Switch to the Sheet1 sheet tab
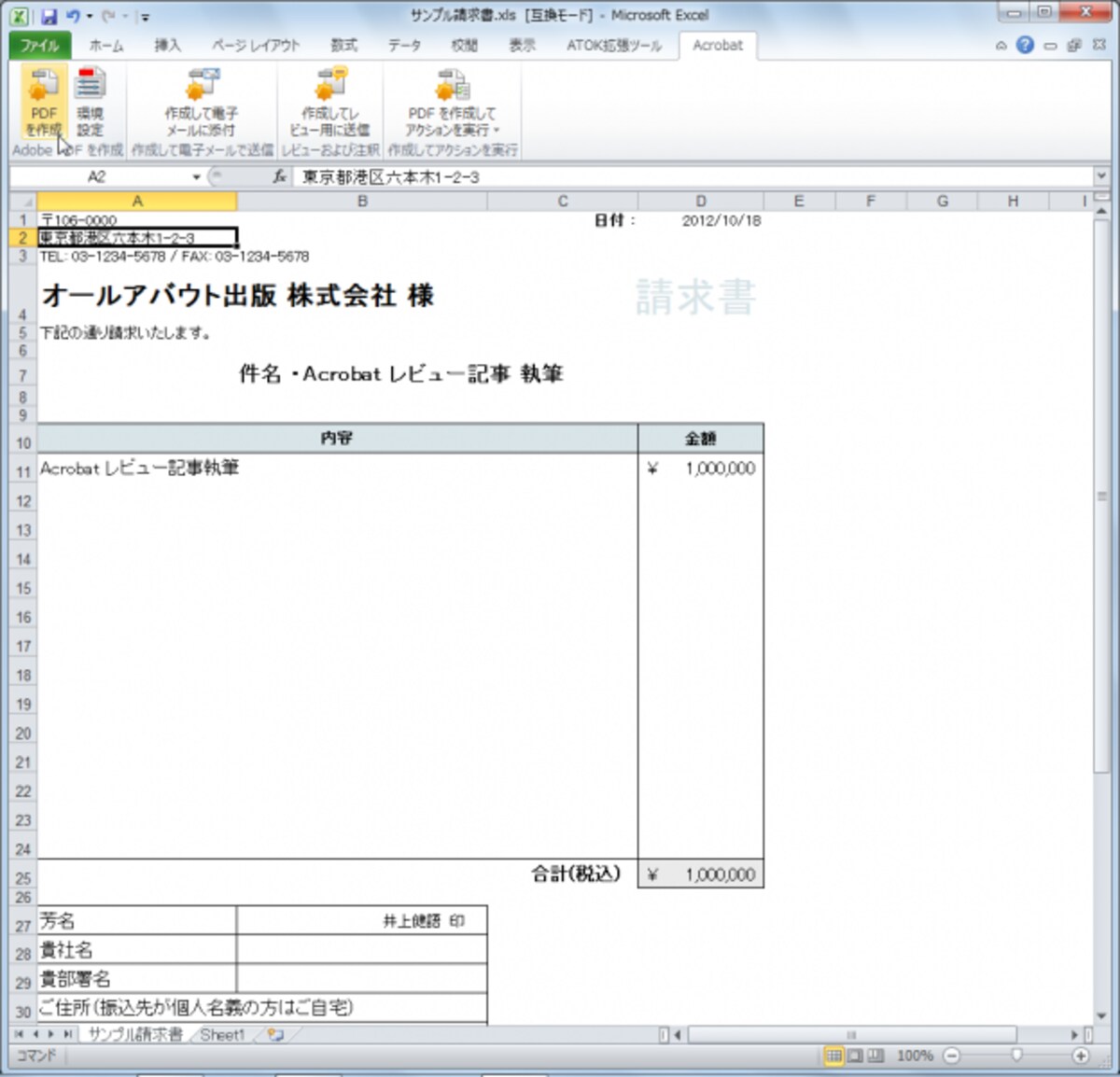This screenshot has height=1077, width=1120. (222, 1034)
